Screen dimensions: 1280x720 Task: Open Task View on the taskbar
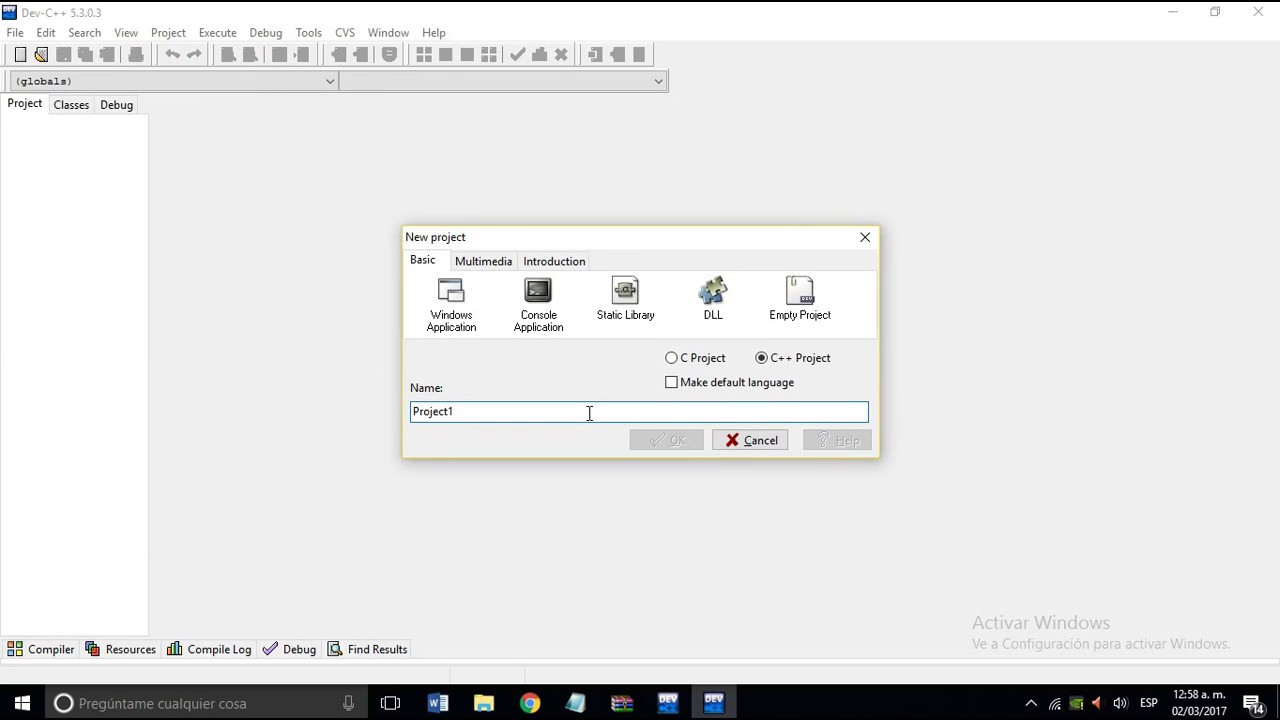[390, 703]
